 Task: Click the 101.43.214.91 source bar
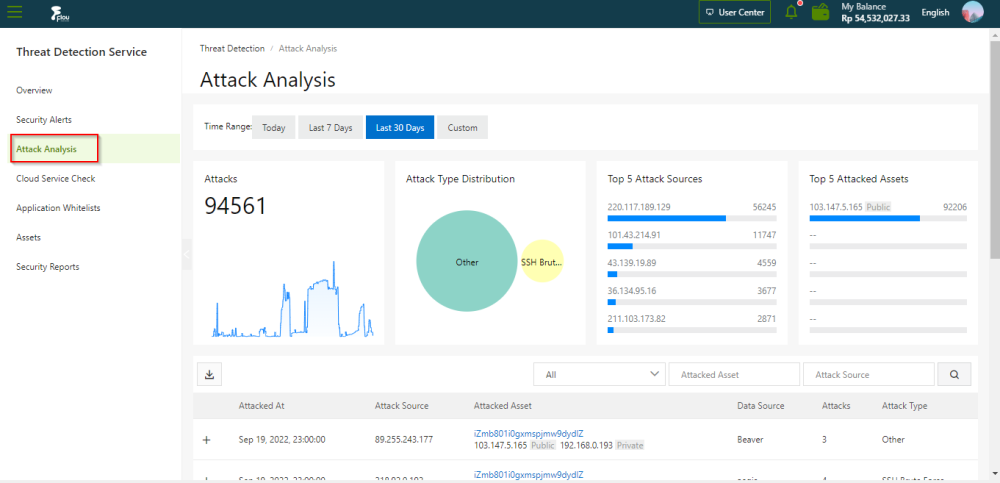click(x=692, y=246)
